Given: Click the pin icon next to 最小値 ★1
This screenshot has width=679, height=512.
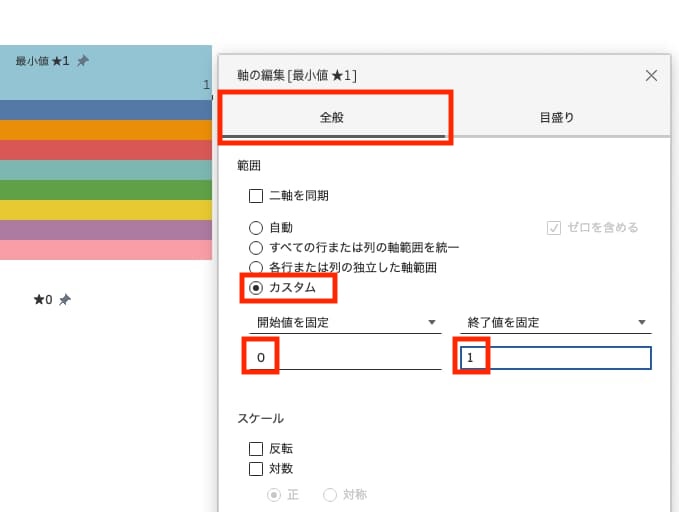Looking at the screenshot, I should [83, 61].
